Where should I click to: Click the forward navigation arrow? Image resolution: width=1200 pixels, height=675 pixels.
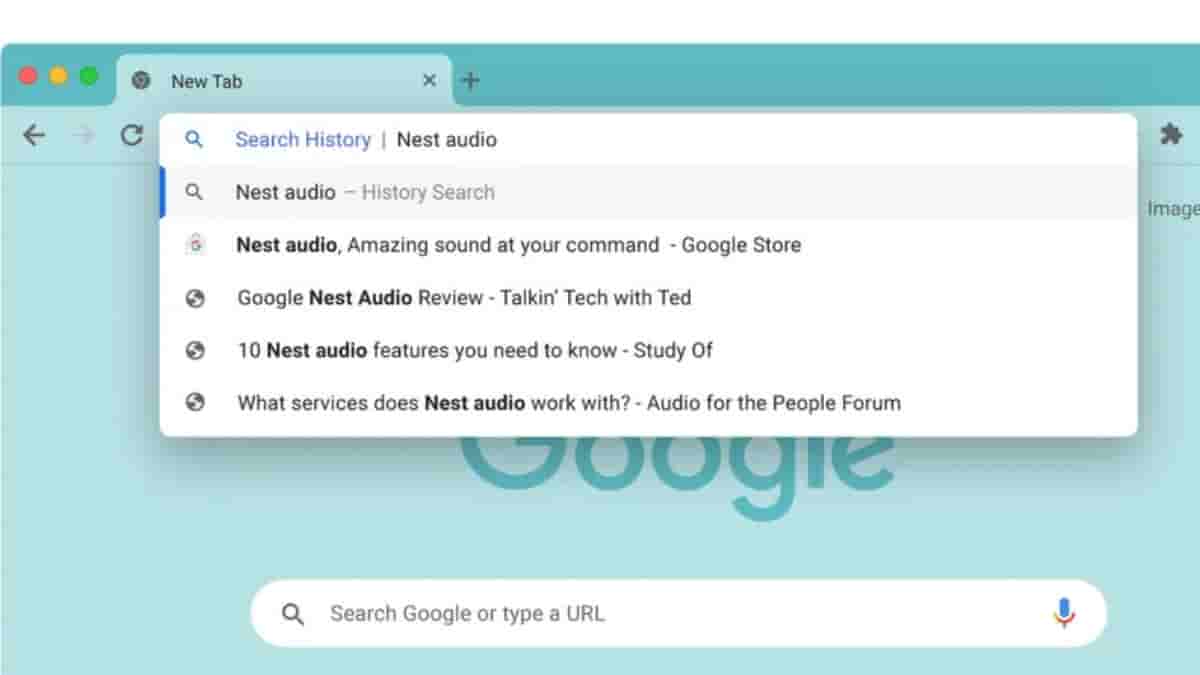click(x=84, y=135)
